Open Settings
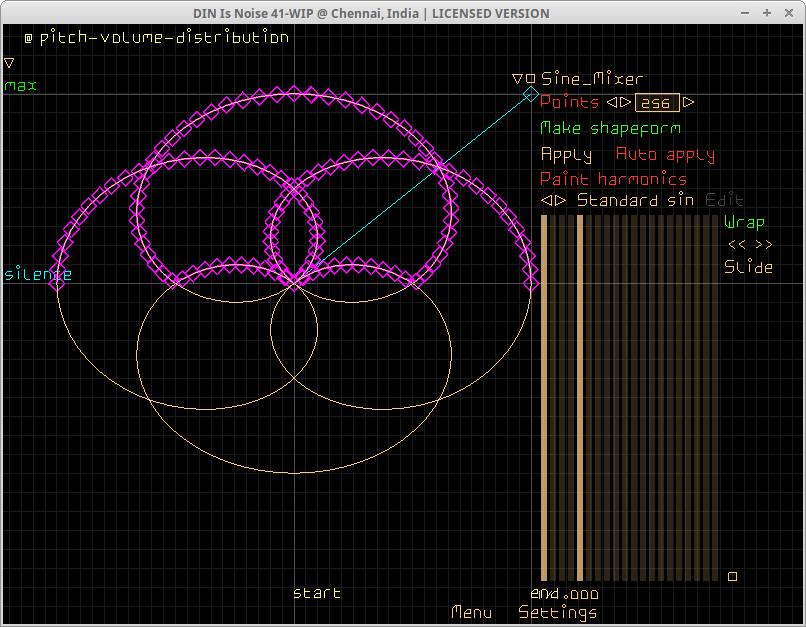The height and width of the screenshot is (627, 806). tap(558, 612)
